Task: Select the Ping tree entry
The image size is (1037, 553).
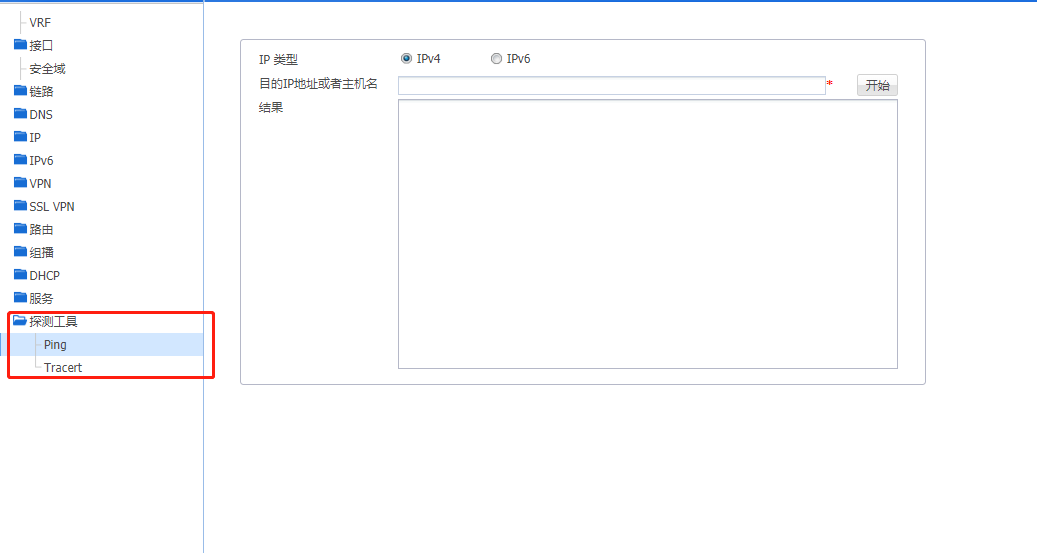Action: pyautogui.click(x=55, y=345)
